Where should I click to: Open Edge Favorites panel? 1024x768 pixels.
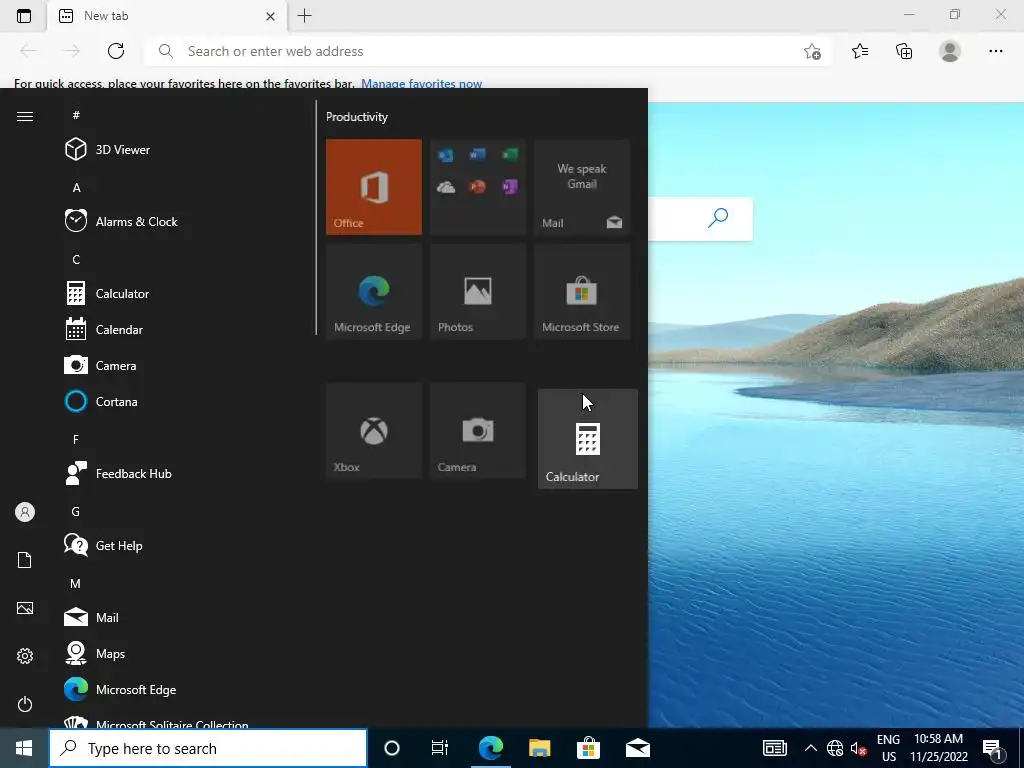[860, 51]
